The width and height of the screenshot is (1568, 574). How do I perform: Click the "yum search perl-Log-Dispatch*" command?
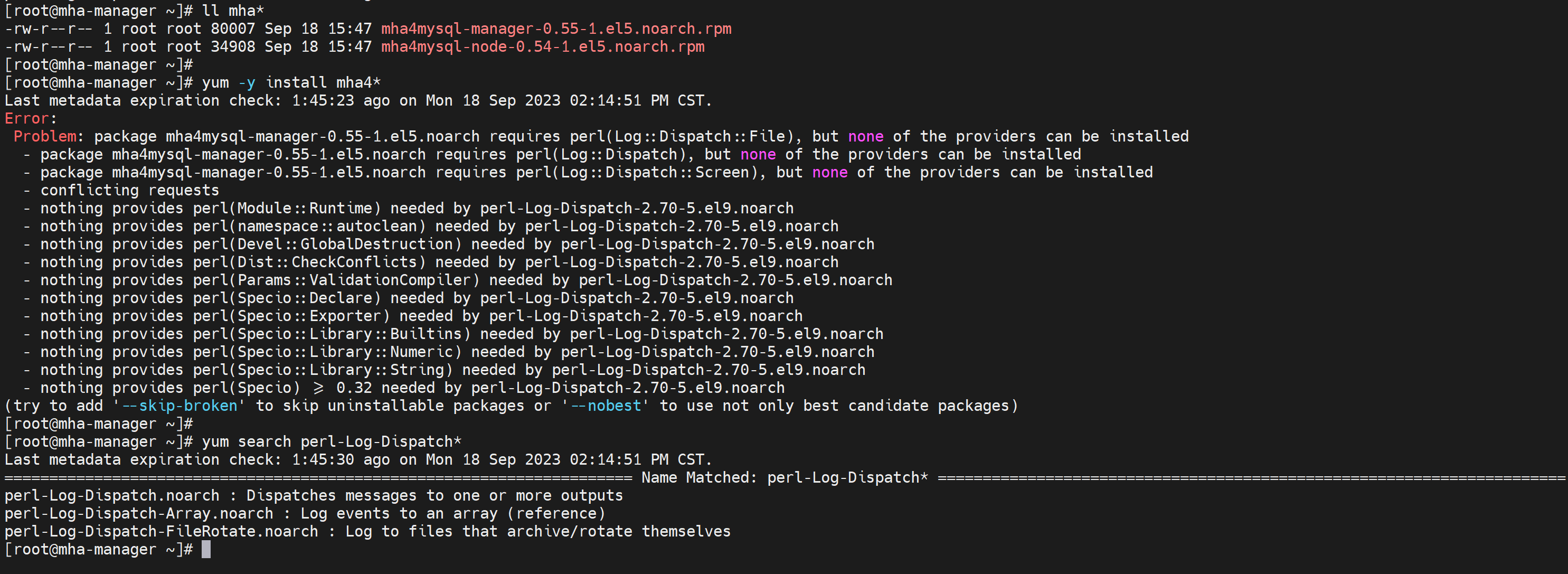332,442
